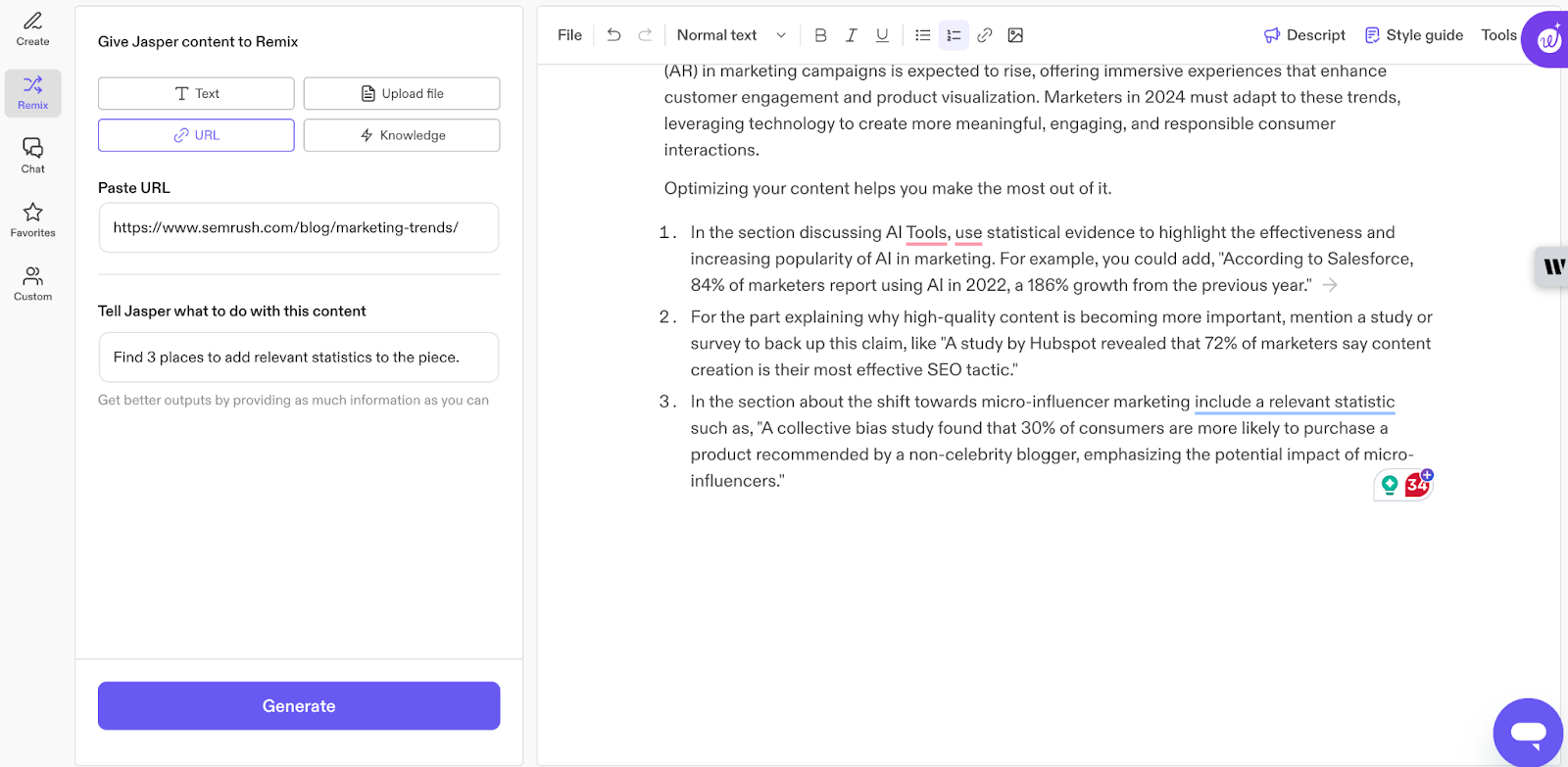Screen dimensions: 1568x767
Task: Open the File menu
Action: [569, 35]
